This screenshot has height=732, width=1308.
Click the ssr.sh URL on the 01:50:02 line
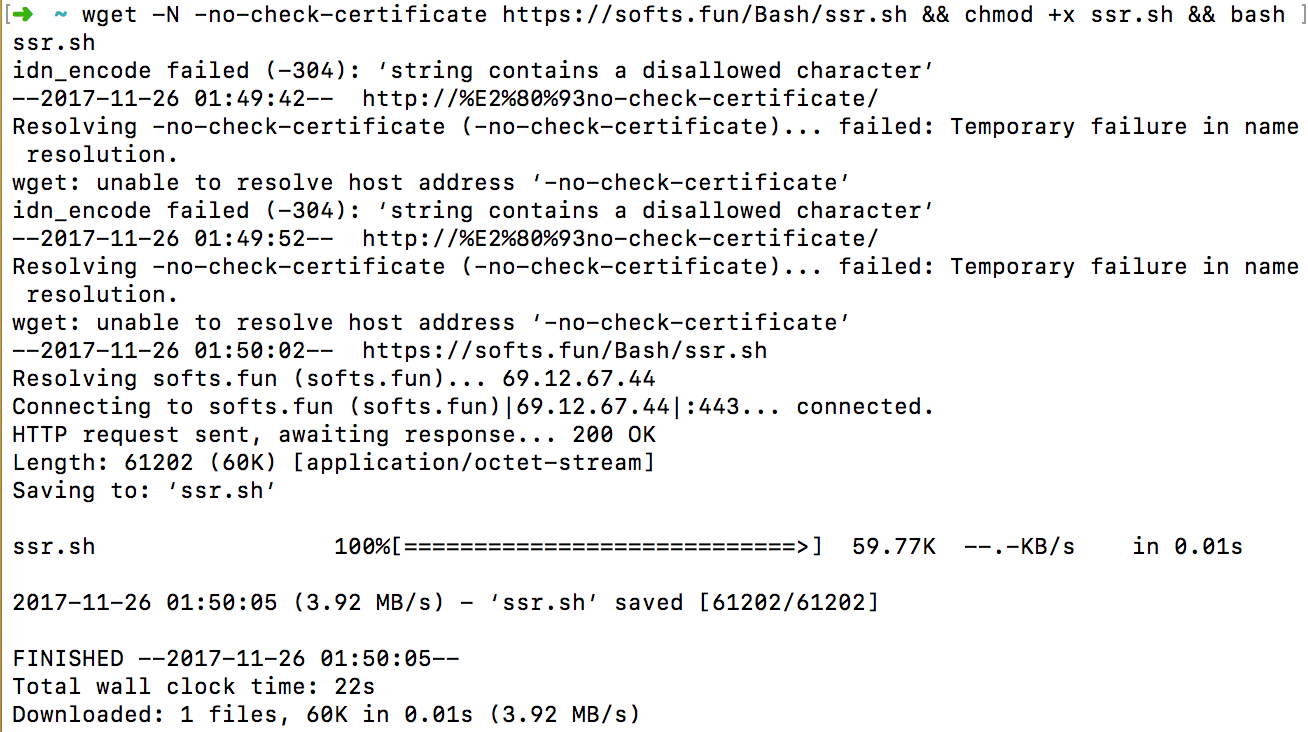tap(564, 351)
